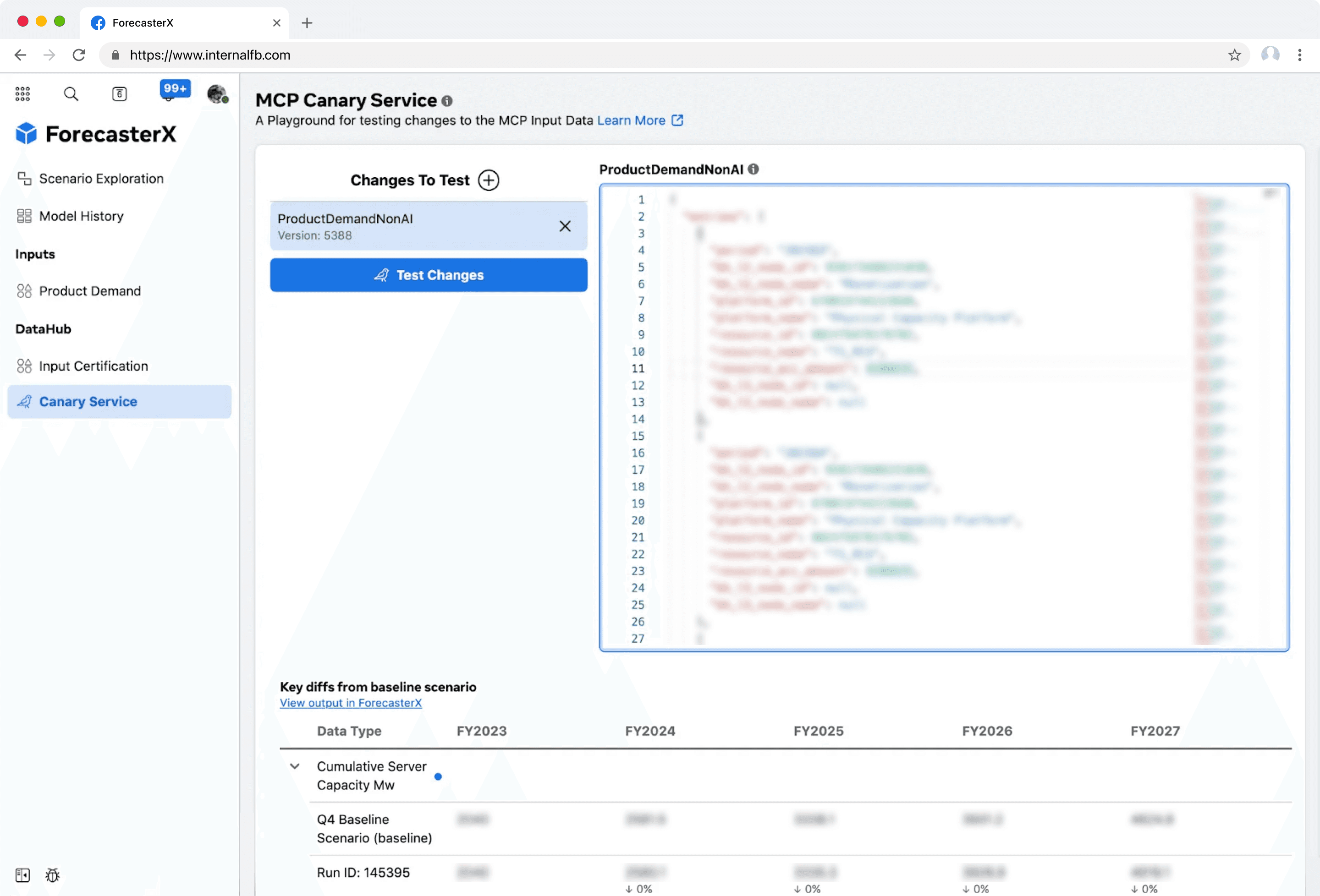Click the FY2026 column header
Viewport: 1320px width, 896px height.
coord(987,732)
